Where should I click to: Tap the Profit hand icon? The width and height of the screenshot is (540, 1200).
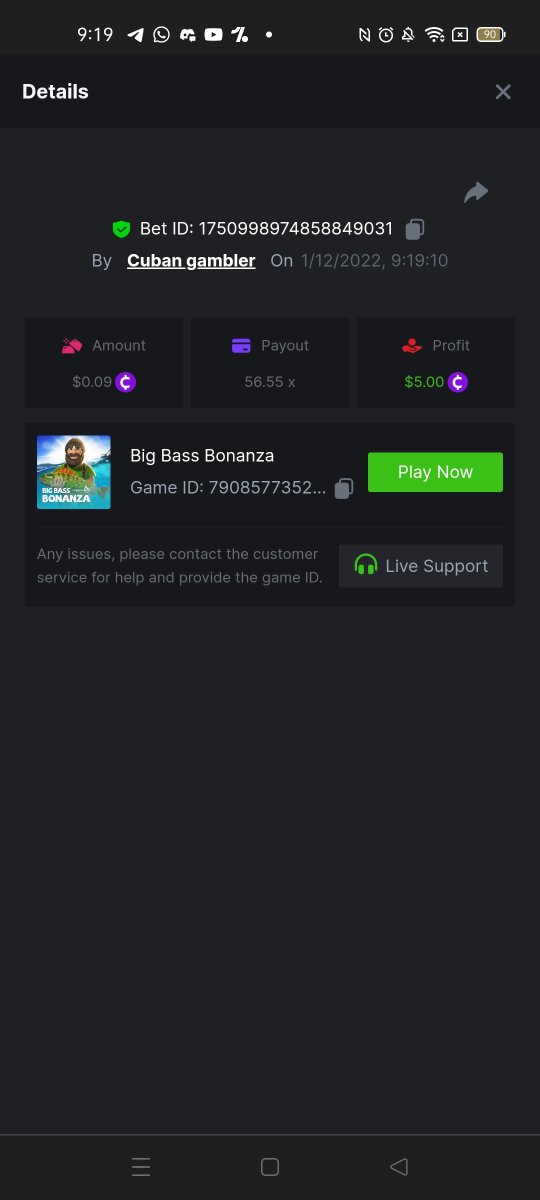411,346
